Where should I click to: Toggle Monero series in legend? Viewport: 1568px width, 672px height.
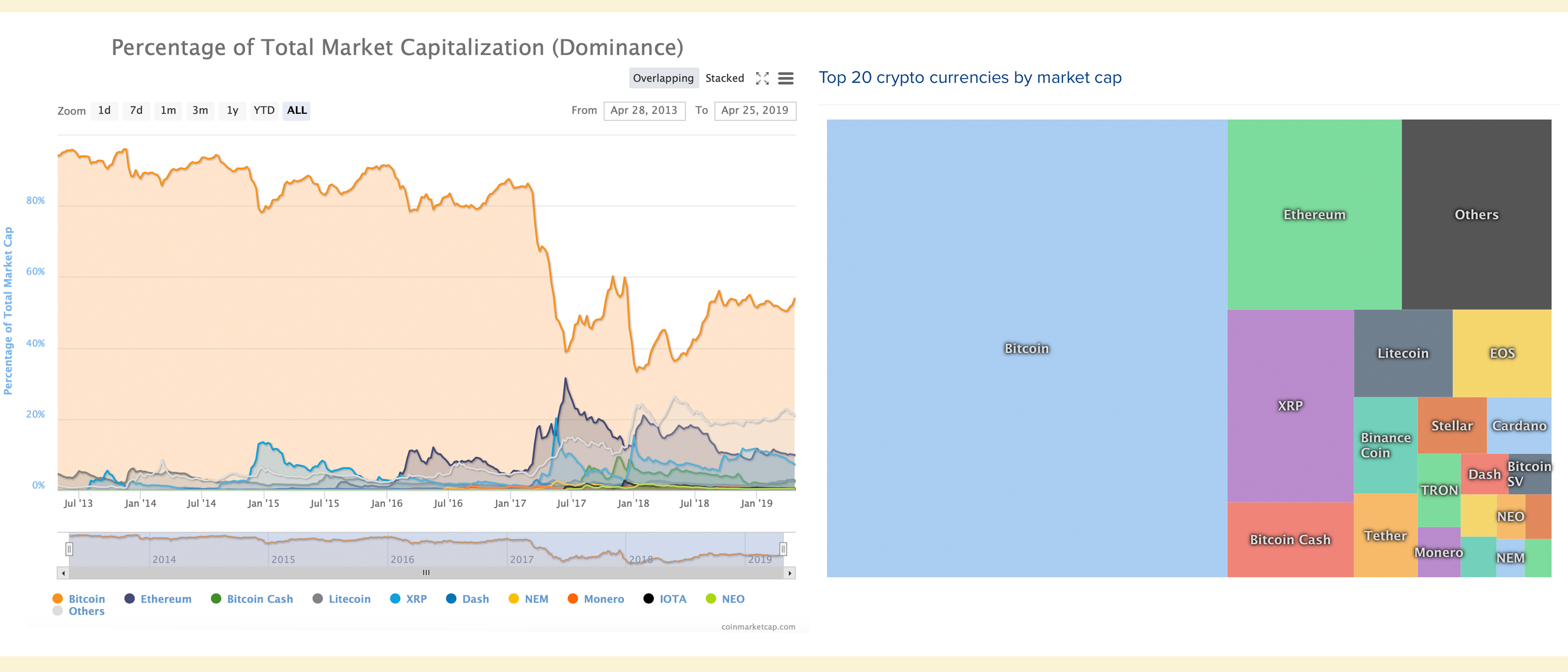[596, 599]
